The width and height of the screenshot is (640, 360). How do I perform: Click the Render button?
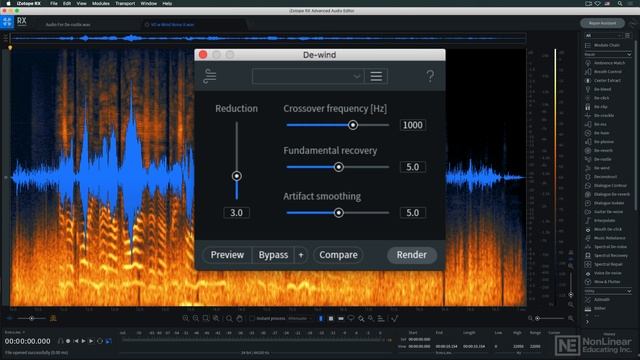point(411,255)
